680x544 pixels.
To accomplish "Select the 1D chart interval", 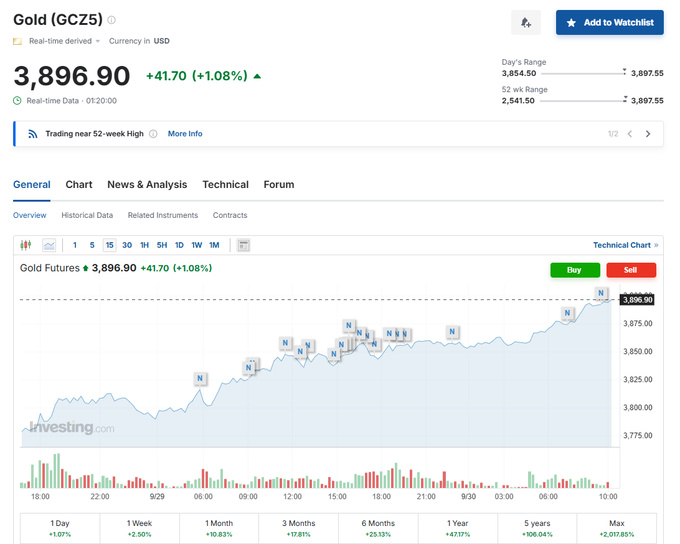I will (179, 245).
